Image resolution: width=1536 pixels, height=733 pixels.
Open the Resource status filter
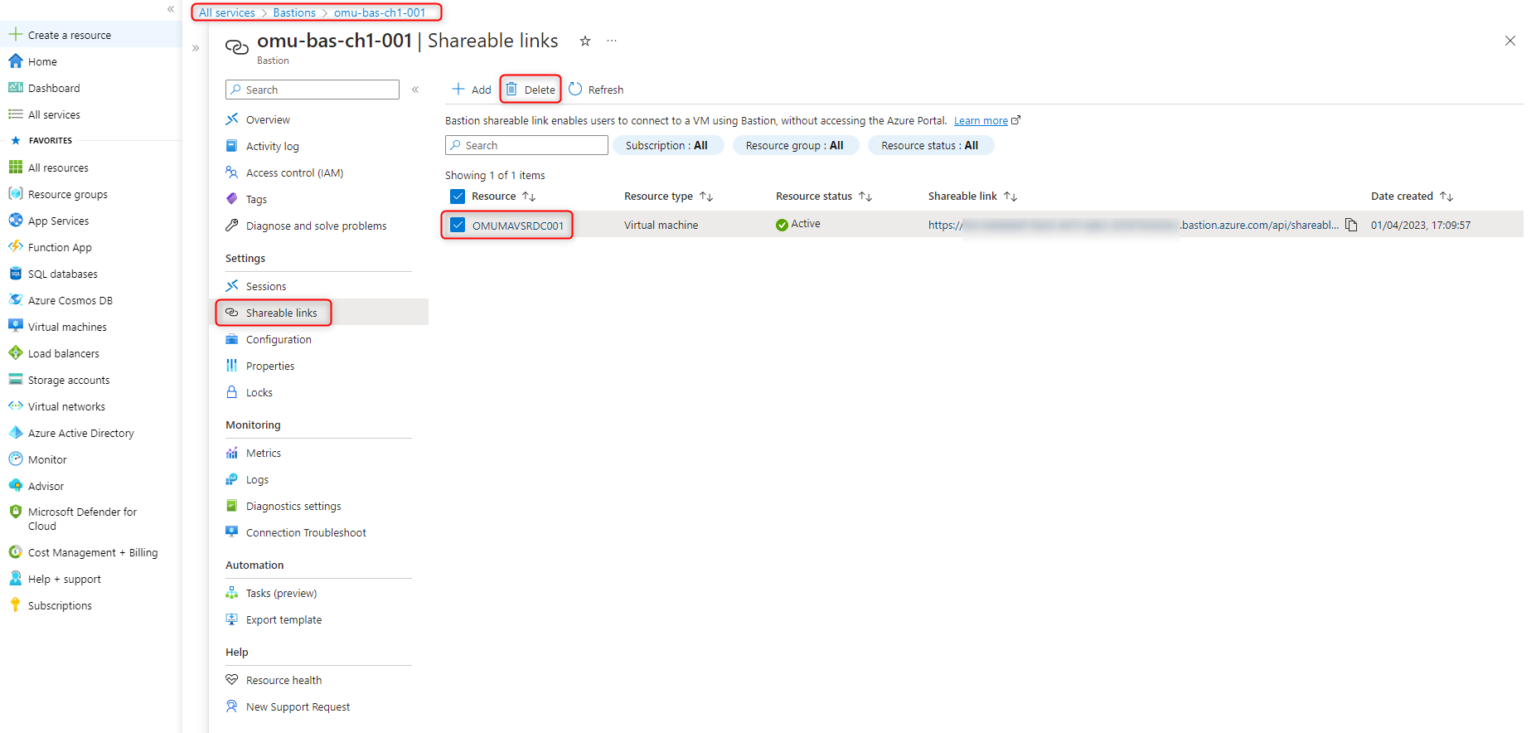tap(929, 145)
